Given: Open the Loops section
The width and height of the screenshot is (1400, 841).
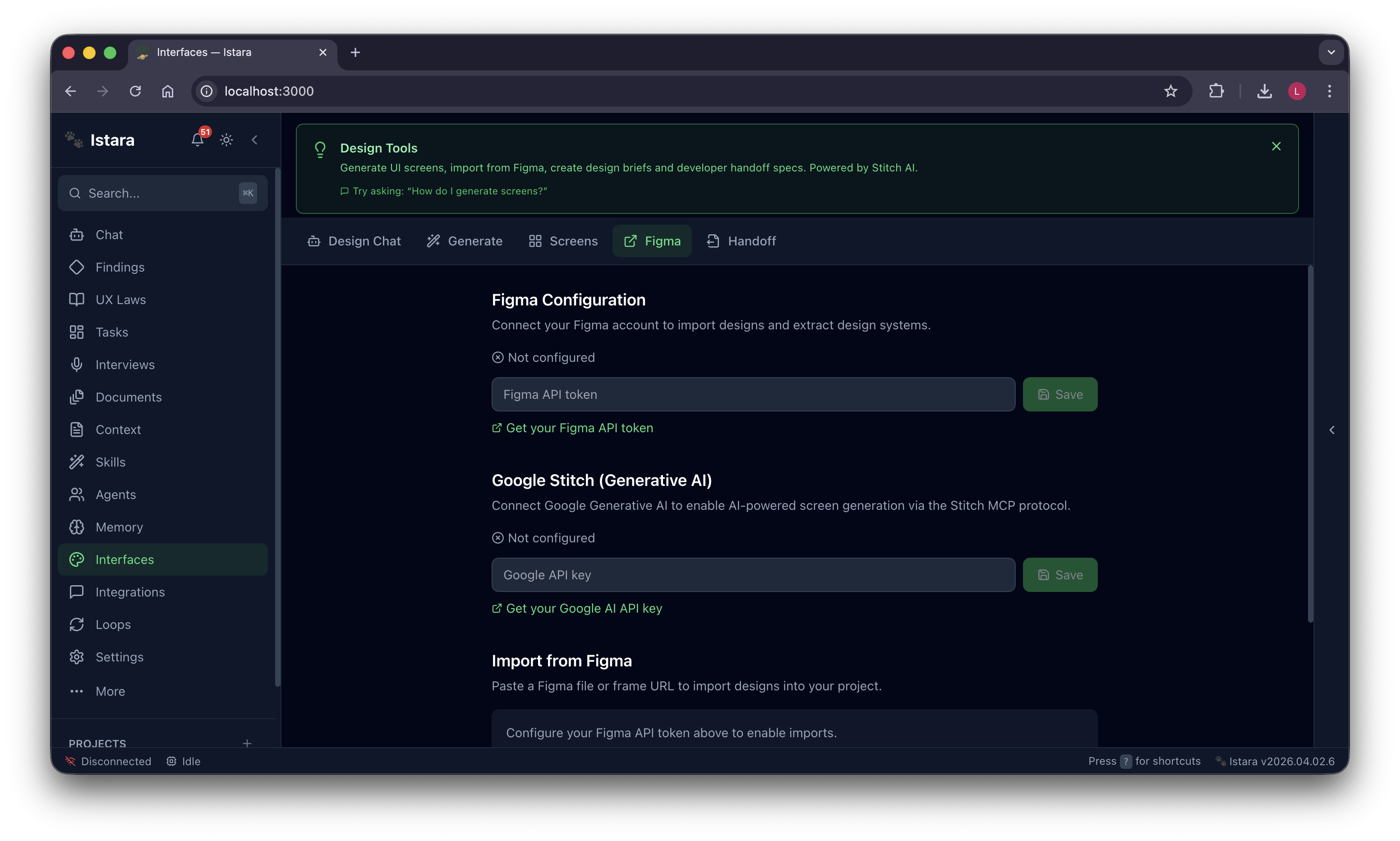Looking at the screenshot, I should coord(113,624).
